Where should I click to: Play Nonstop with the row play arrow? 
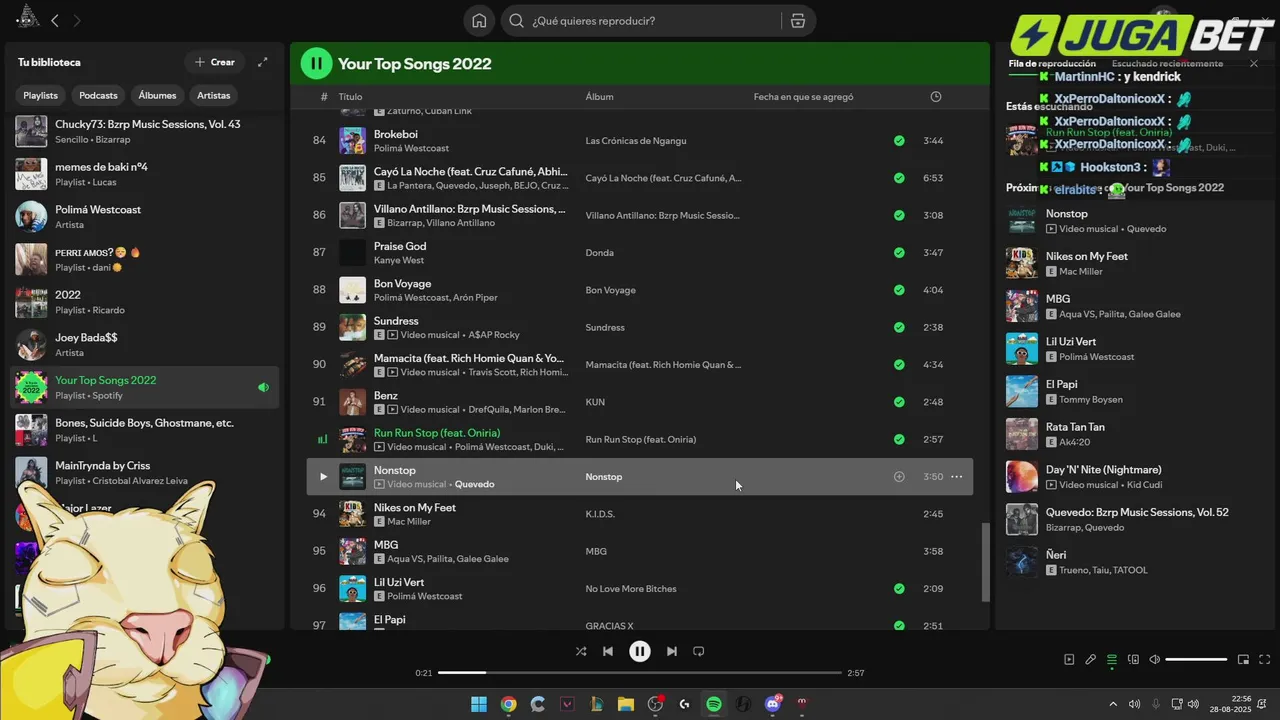pyautogui.click(x=323, y=477)
